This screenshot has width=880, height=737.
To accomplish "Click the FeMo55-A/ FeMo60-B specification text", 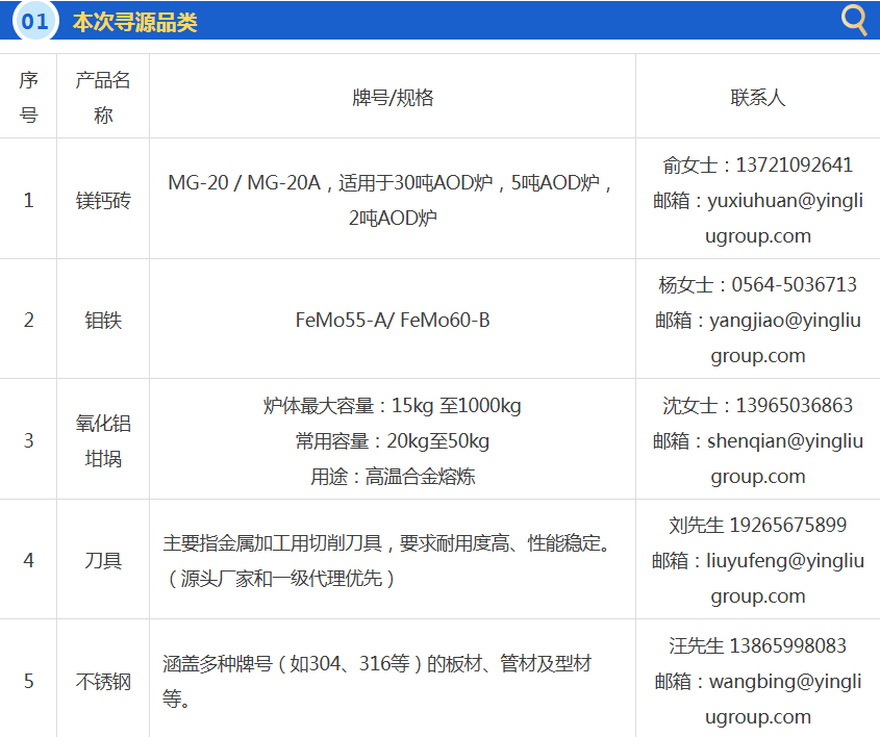I will click(392, 320).
